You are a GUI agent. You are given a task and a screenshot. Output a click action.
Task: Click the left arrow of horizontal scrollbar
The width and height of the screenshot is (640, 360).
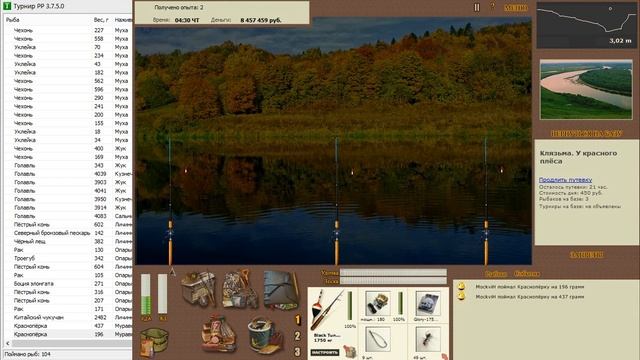click(x=7, y=344)
